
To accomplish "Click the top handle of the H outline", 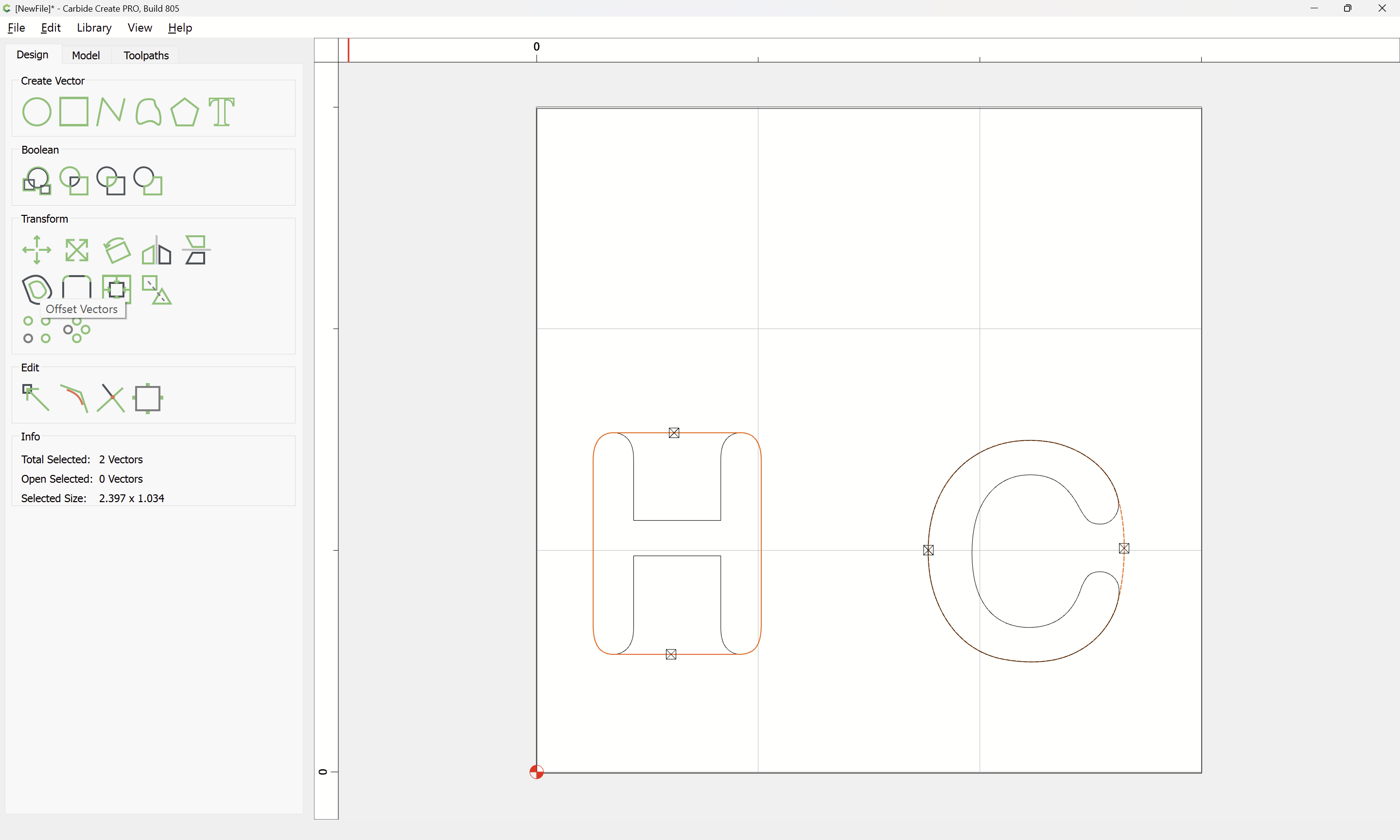I will pyautogui.click(x=674, y=433).
